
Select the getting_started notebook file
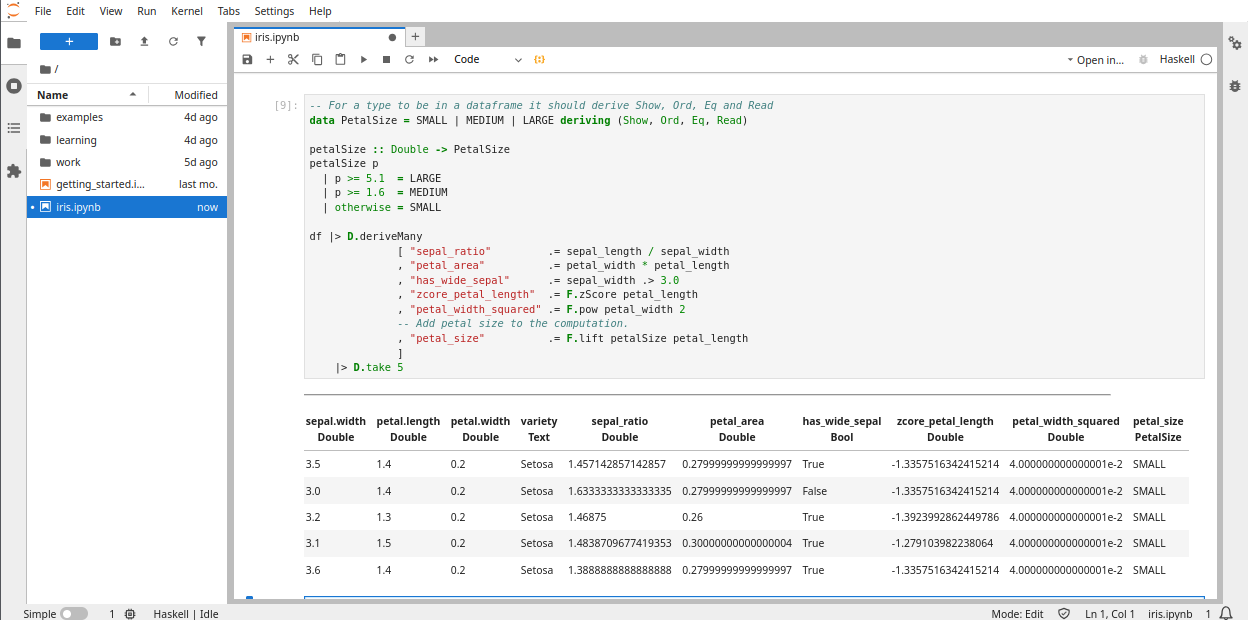[x=127, y=185]
